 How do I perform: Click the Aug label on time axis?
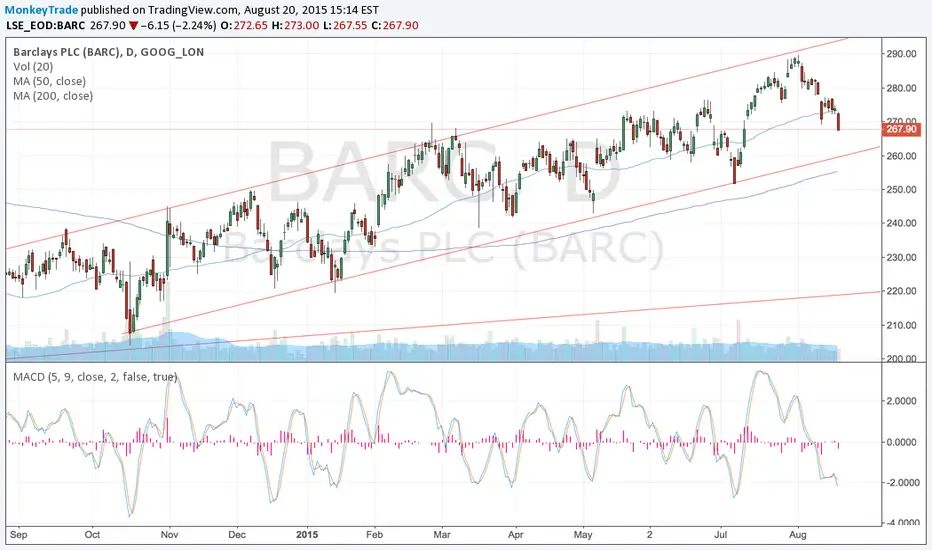798,535
